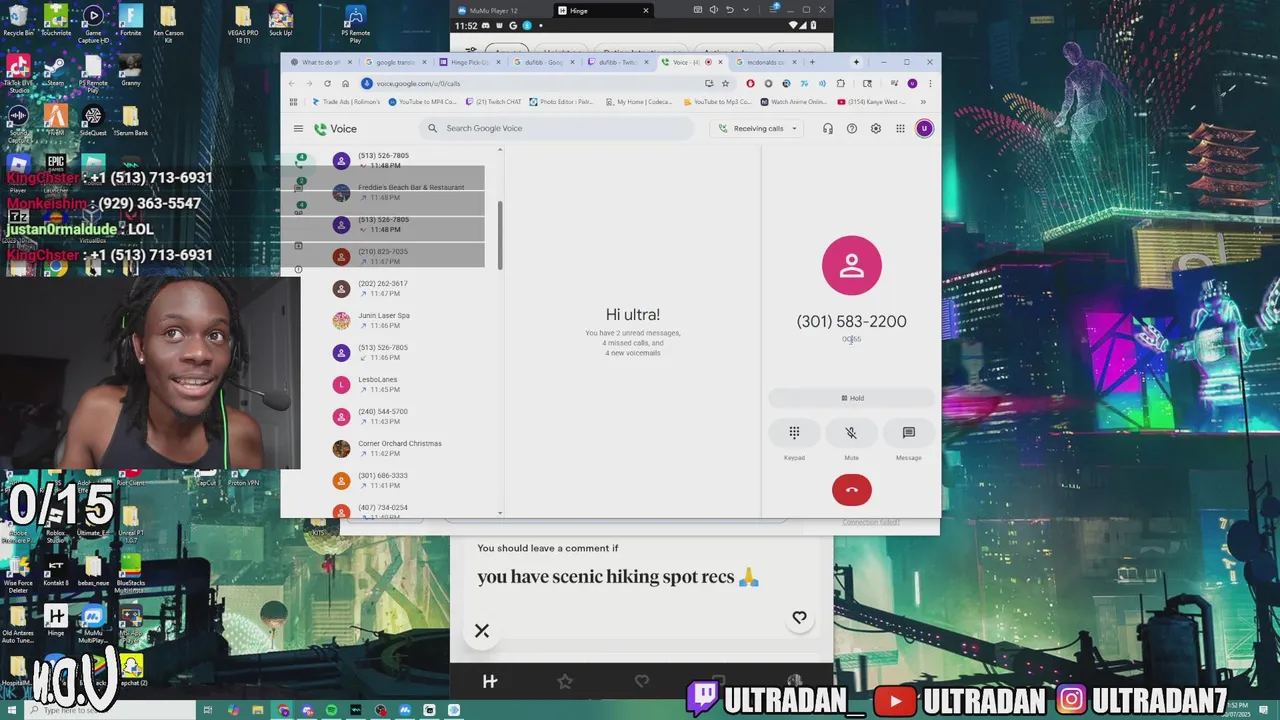Go to the Chrome home page button
The image size is (1280, 720).
pos(345,84)
